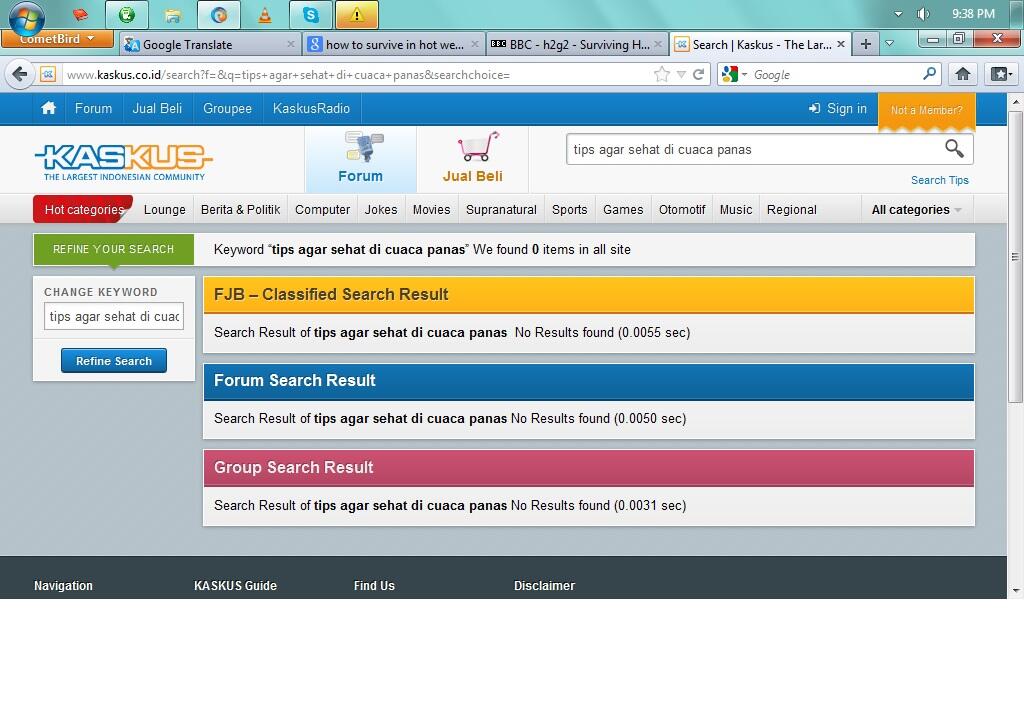Open the Search Tips link
This screenshot has height=712, width=1024.
click(x=940, y=180)
